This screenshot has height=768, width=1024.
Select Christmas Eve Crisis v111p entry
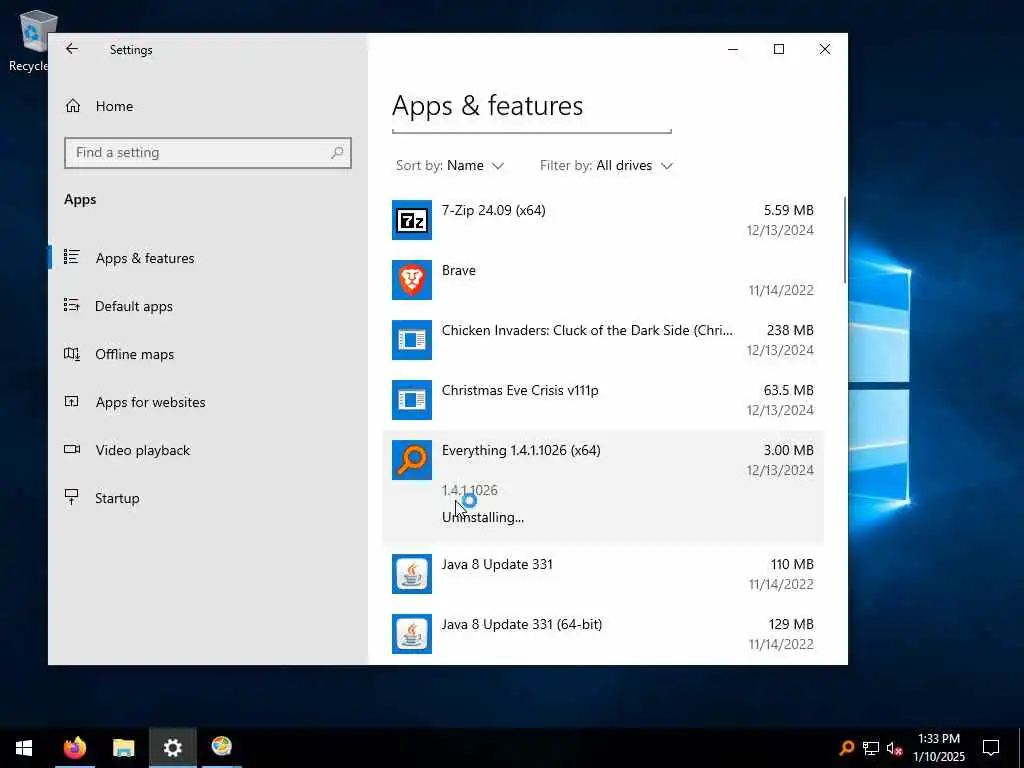(x=520, y=391)
